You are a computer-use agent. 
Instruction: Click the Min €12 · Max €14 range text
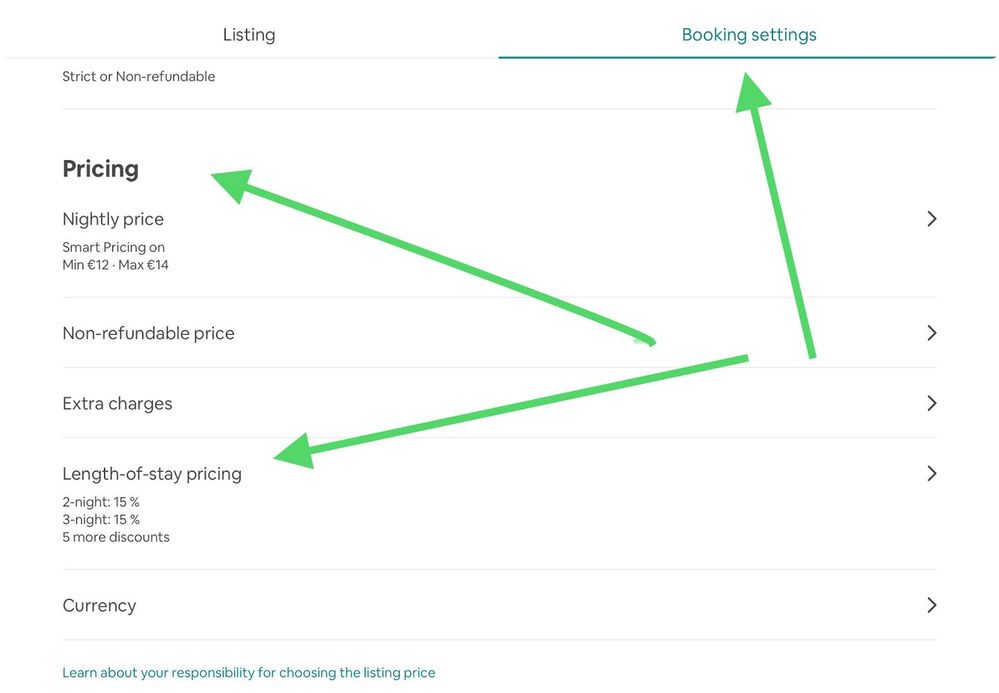pos(115,265)
